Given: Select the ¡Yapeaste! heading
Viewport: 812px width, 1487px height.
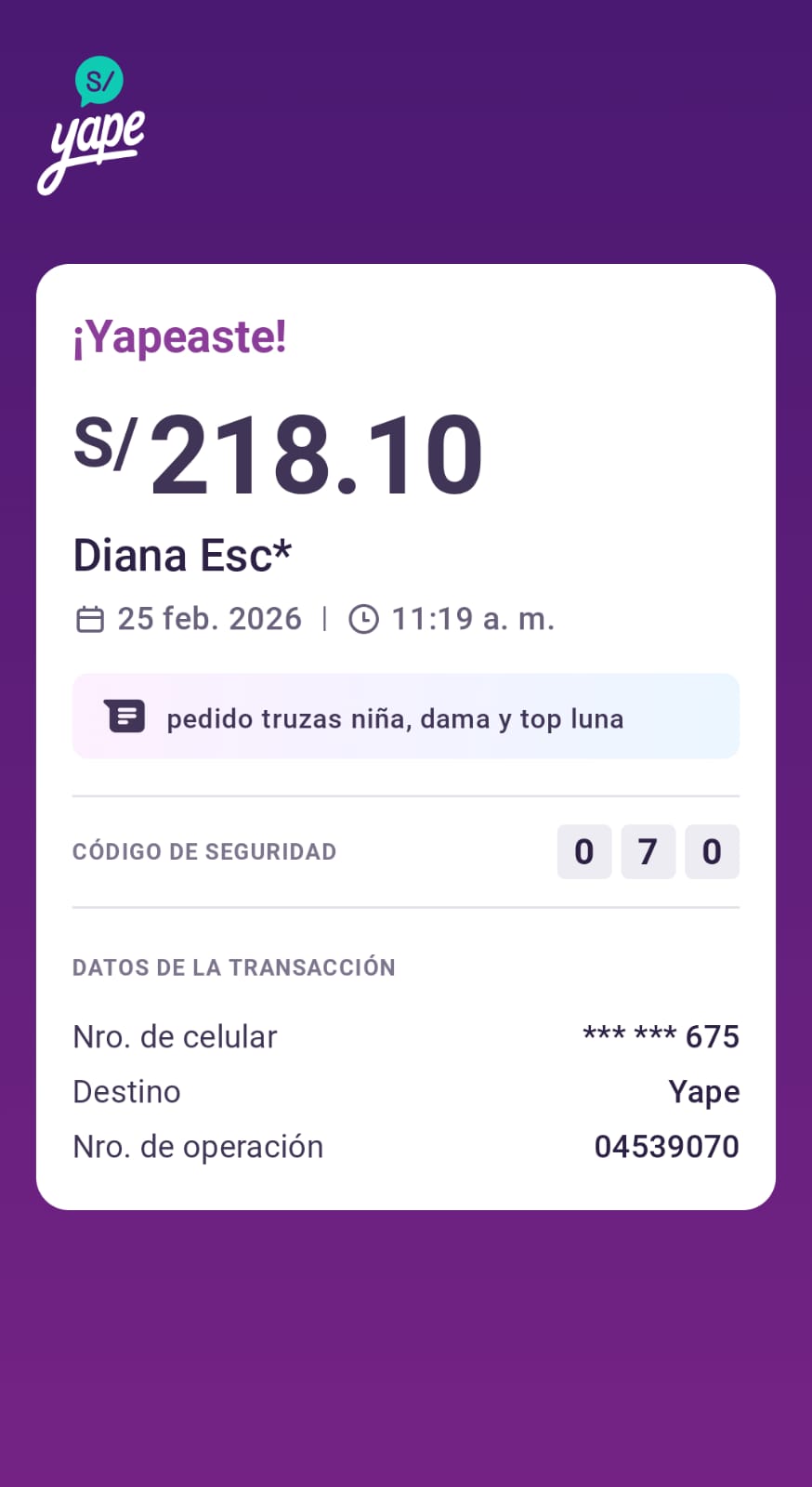Looking at the screenshot, I should point(179,336).
